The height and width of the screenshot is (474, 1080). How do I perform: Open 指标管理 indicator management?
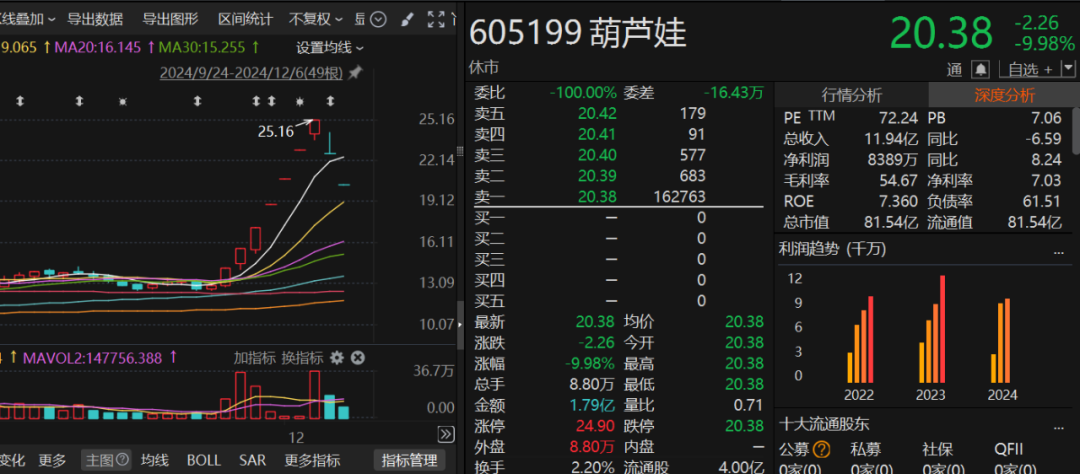pyautogui.click(x=409, y=460)
